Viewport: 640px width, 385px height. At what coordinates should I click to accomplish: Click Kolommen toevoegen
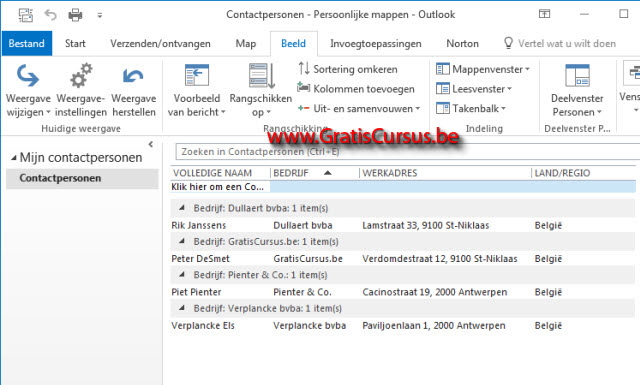pos(356,89)
